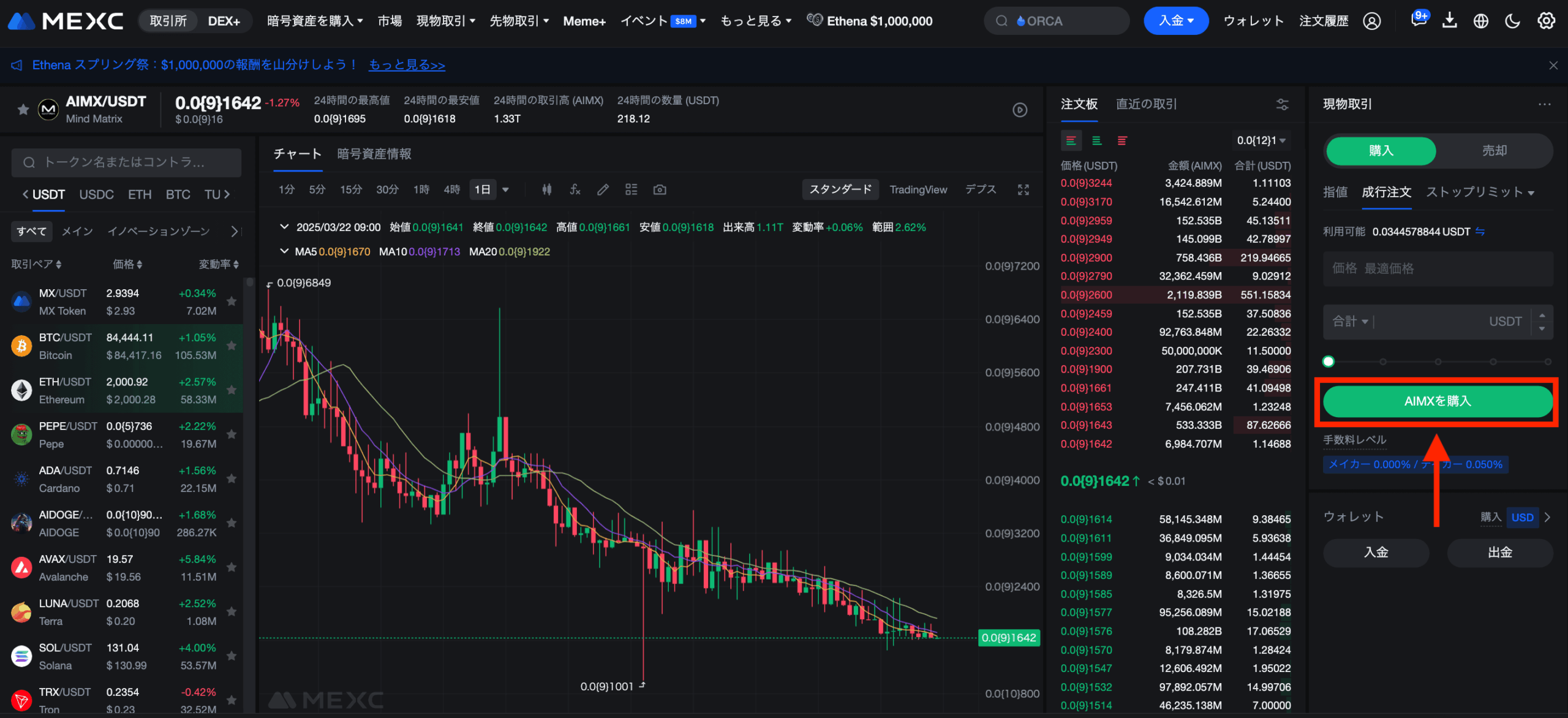Select DEX+ mode
Image resolution: width=1568 pixels, height=718 pixels.
coord(224,21)
